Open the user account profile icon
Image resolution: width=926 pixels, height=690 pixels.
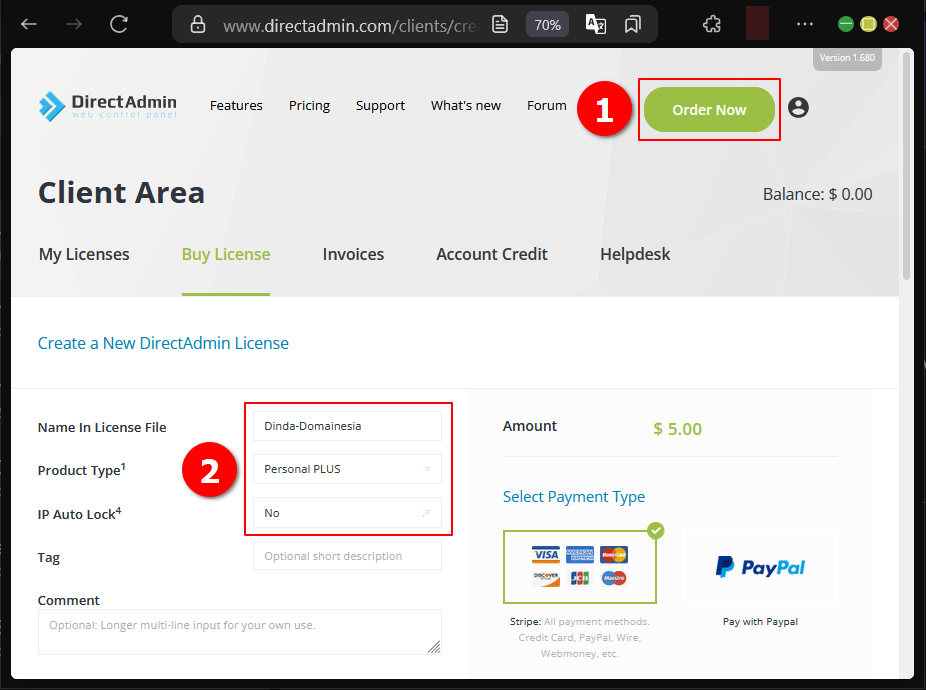[798, 108]
